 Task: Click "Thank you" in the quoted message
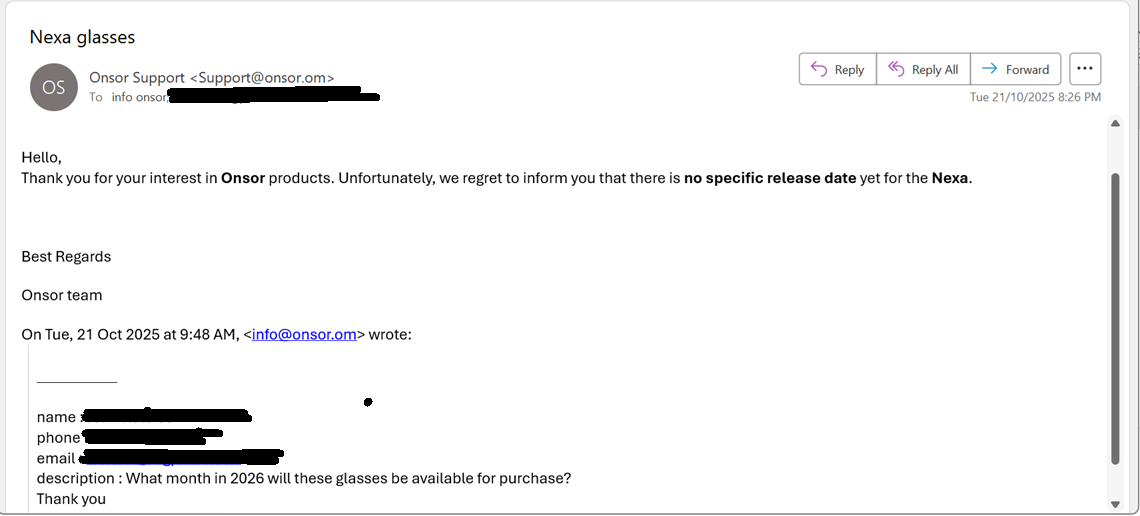tap(71, 498)
